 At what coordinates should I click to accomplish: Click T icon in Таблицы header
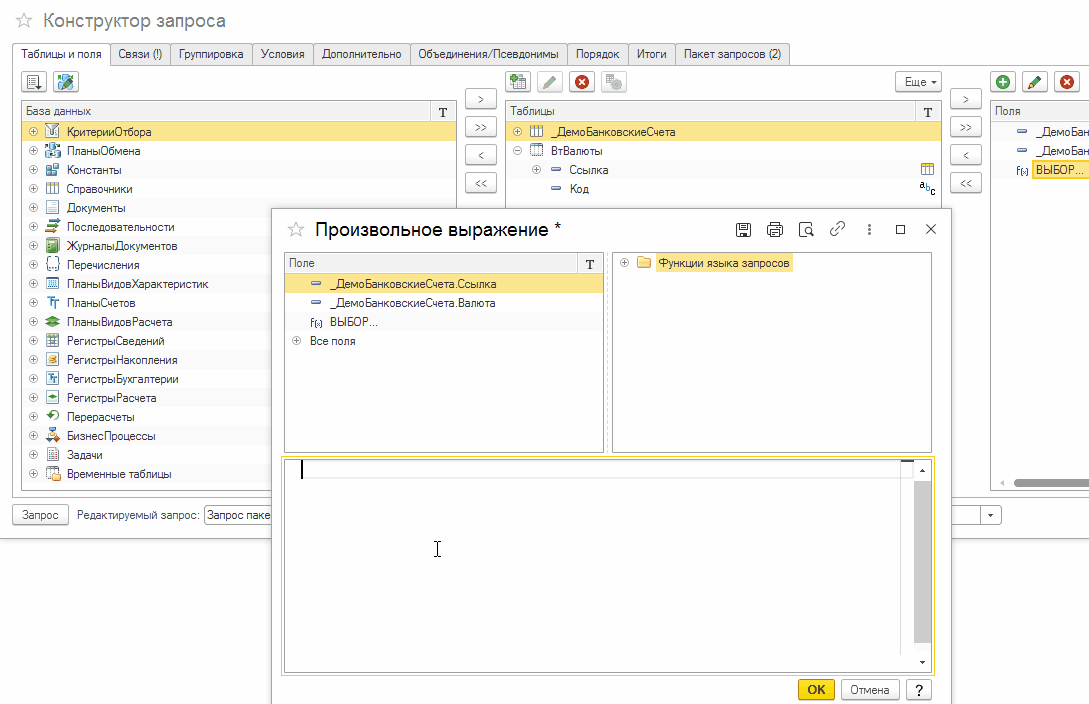928,112
